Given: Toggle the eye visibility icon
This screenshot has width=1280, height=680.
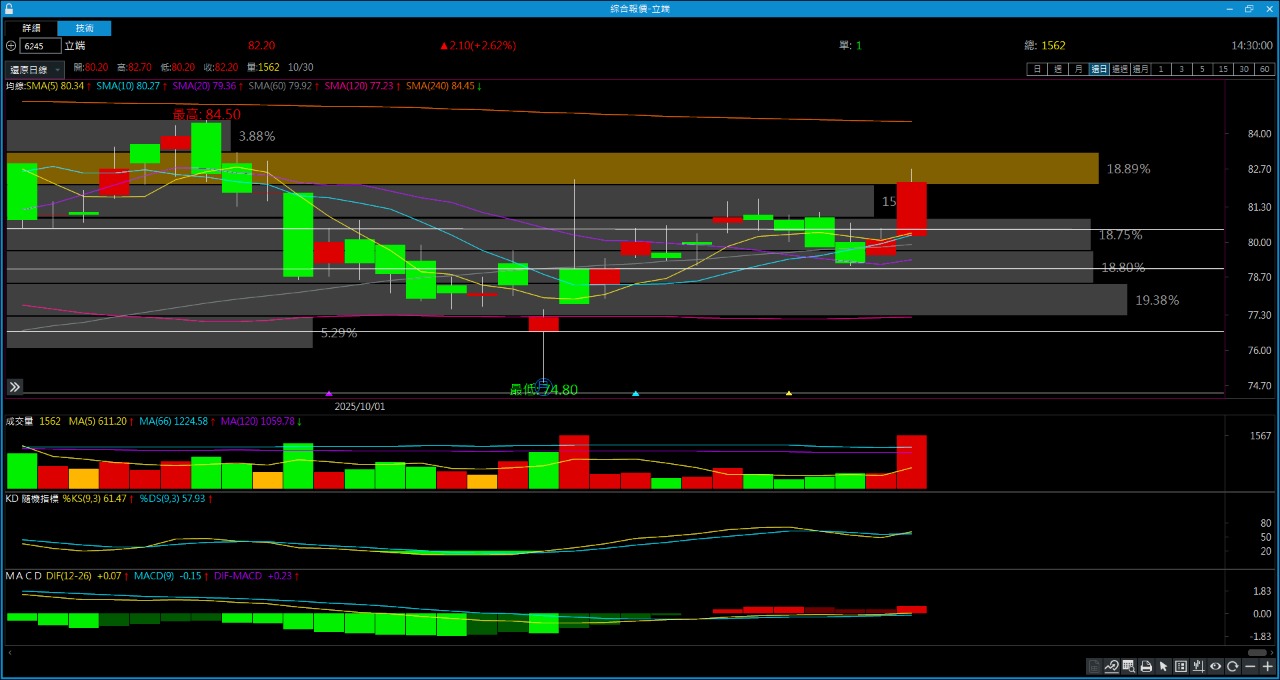Looking at the screenshot, I should (x=1215, y=666).
